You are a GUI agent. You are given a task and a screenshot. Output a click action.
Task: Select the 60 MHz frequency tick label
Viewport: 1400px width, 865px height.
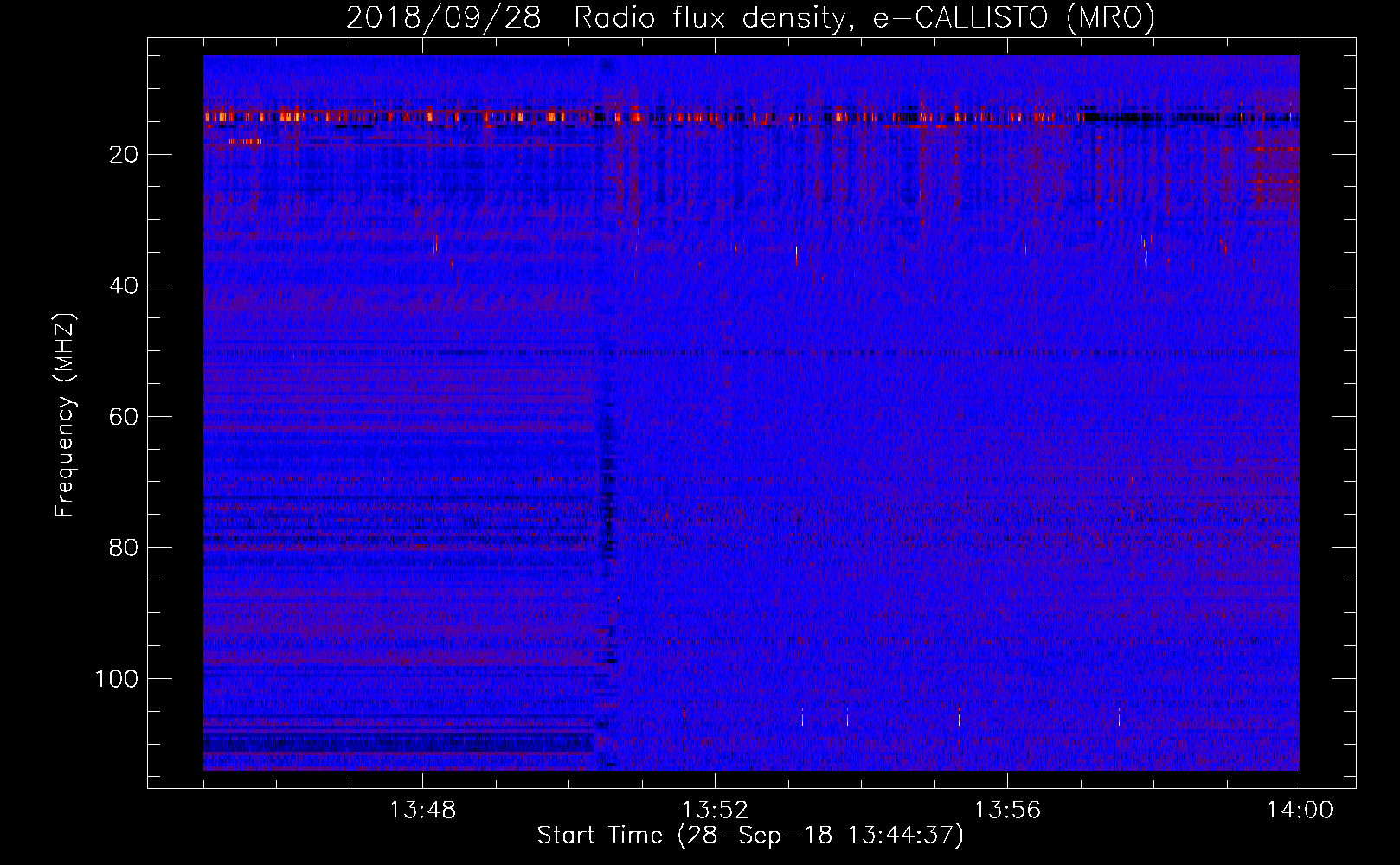click(124, 417)
